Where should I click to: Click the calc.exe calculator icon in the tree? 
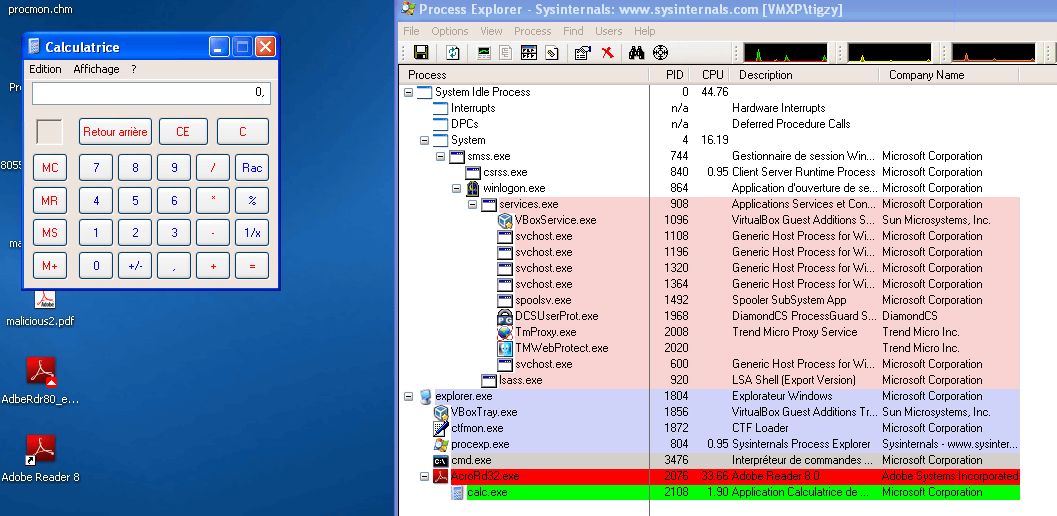(457, 492)
